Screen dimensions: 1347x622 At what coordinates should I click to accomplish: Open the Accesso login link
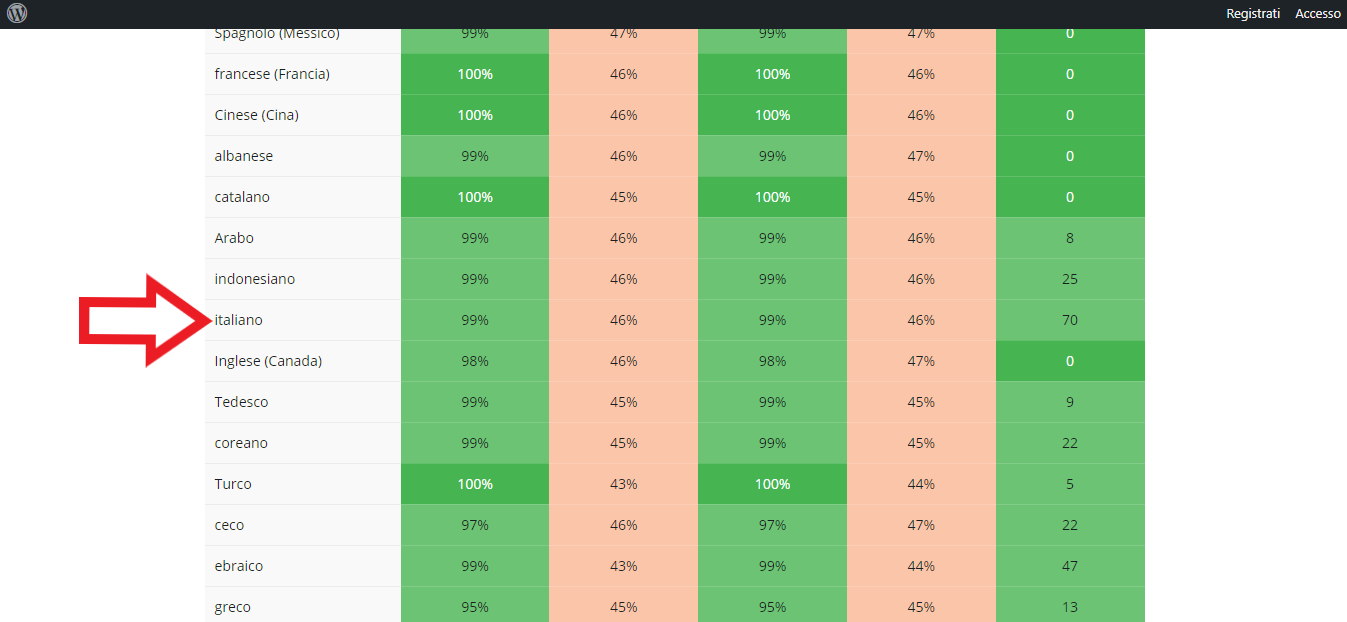pyautogui.click(x=1317, y=14)
